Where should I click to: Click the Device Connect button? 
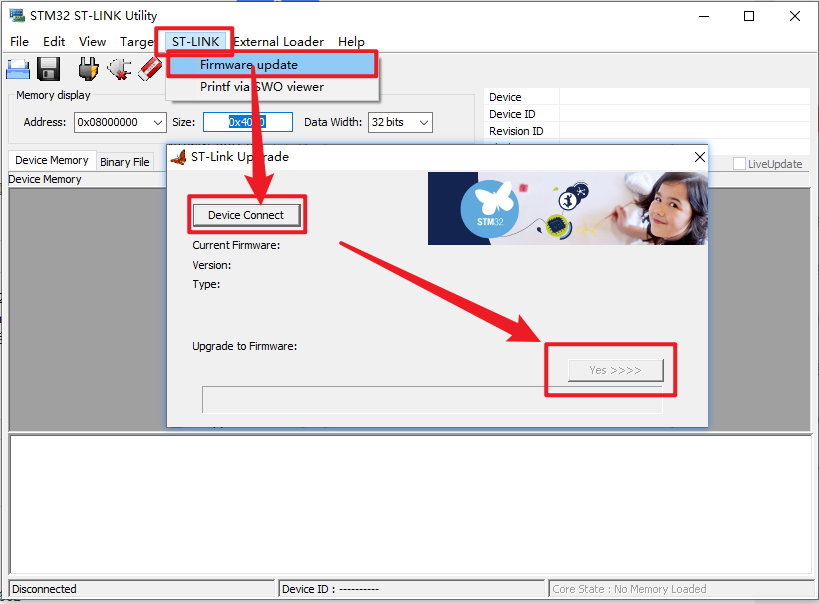(x=246, y=215)
